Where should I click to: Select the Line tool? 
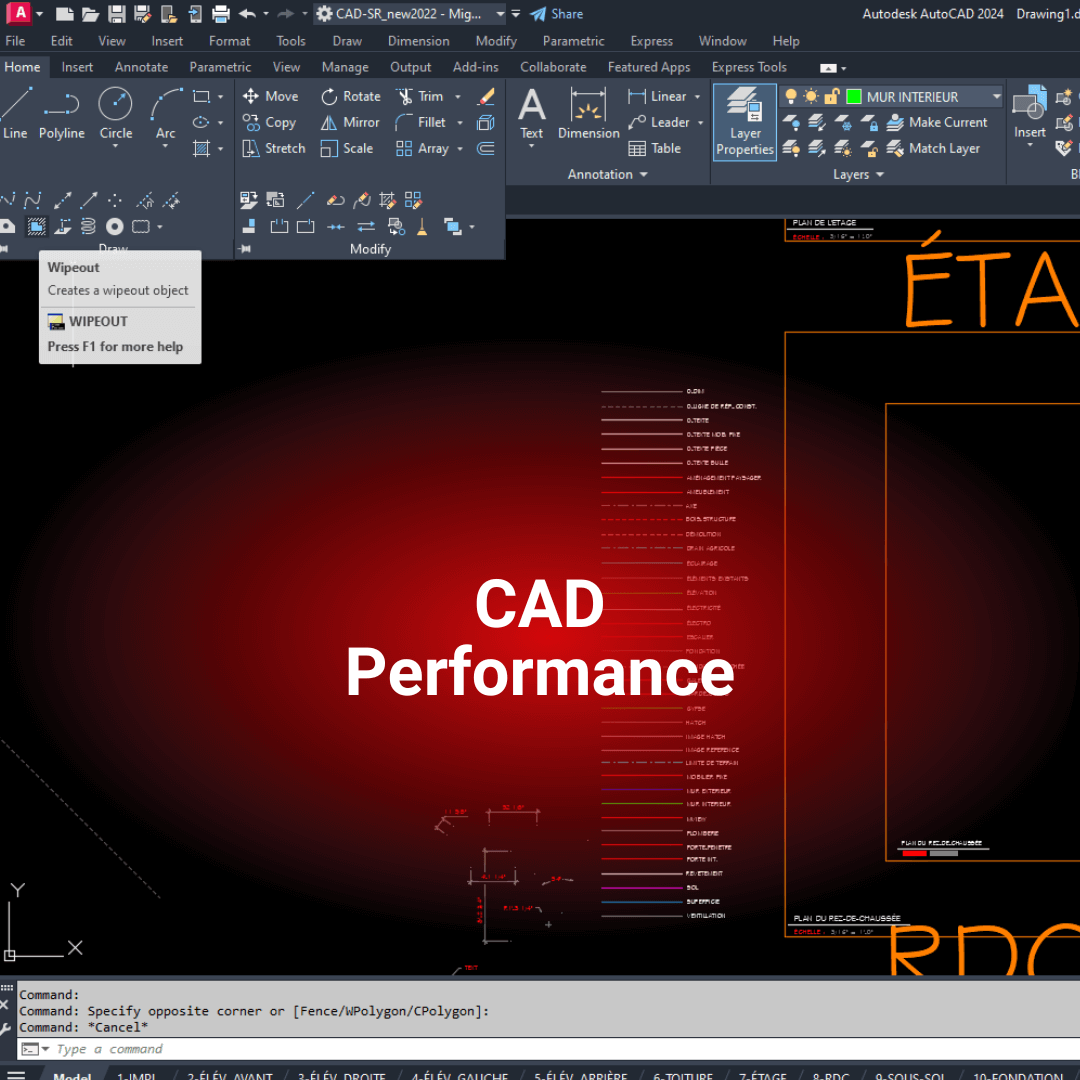(x=15, y=114)
